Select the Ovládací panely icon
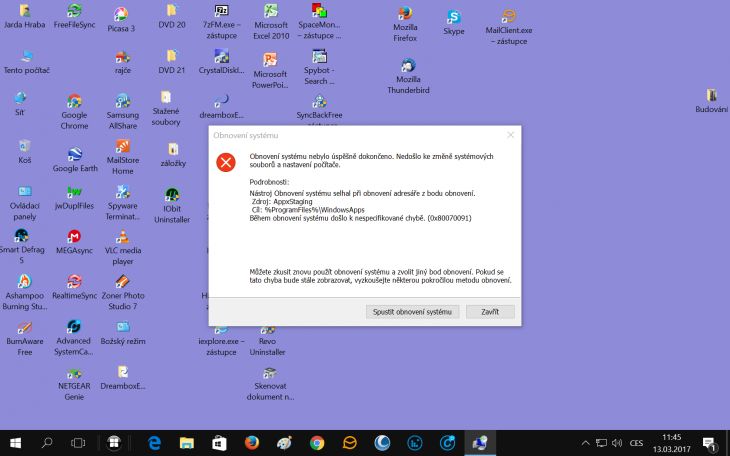This screenshot has height=456, width=730. click(x=25, y=203)
